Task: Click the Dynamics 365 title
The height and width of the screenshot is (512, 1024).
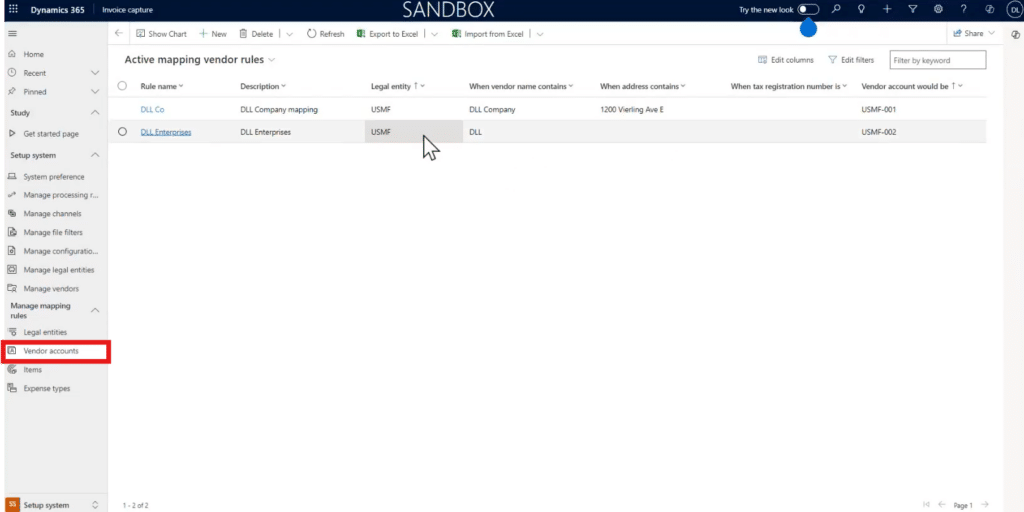Action: [x=57, y=10]
